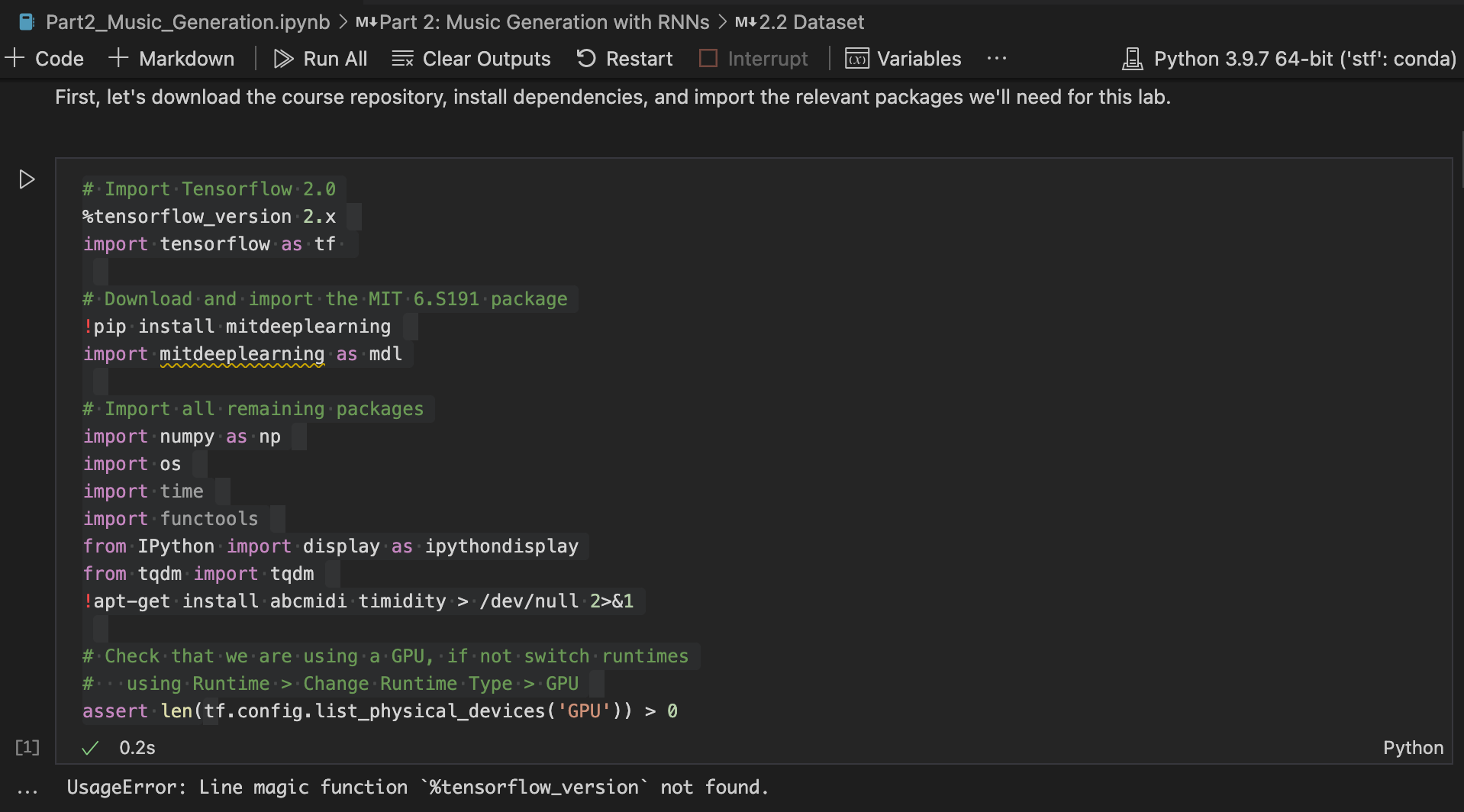
Task: Click the notebook vertical scrollbar
Action: click(1460, 160)
